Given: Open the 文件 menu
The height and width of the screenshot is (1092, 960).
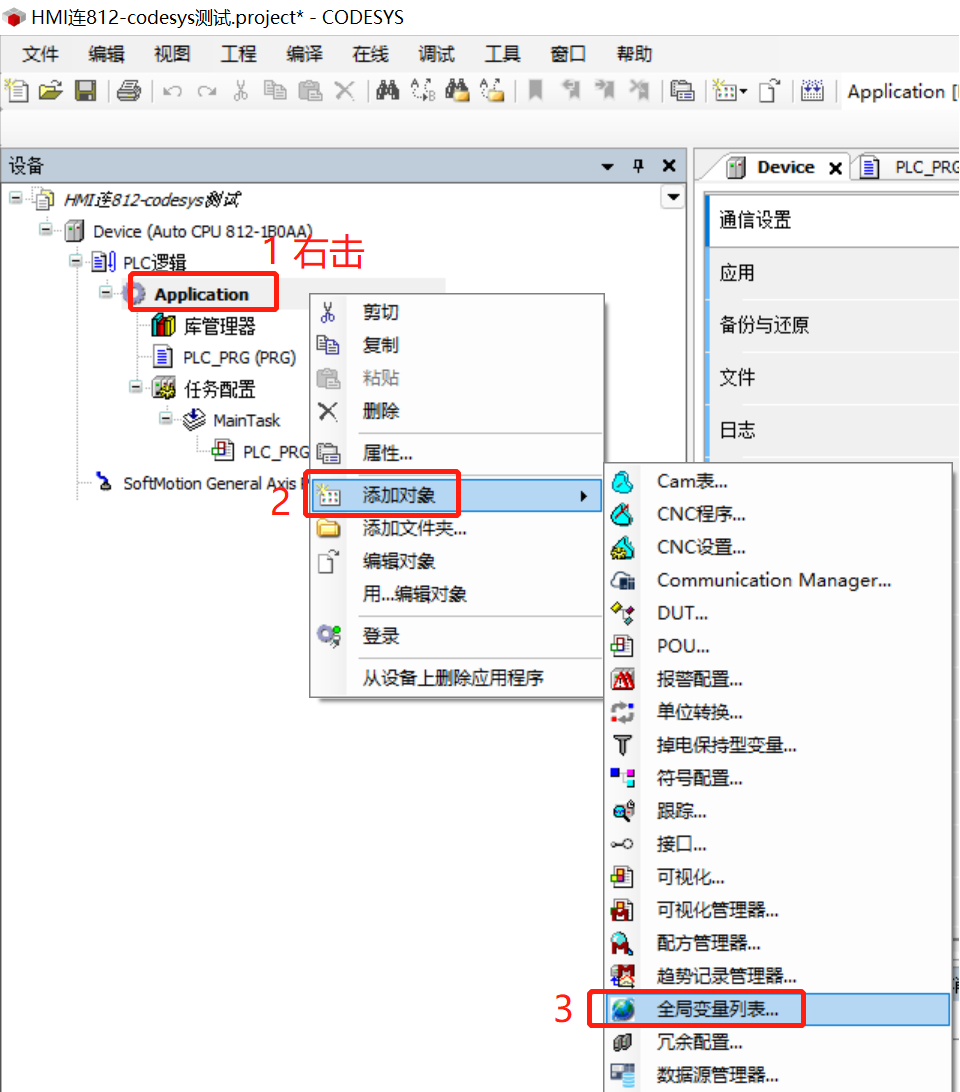Looking at the screenshot, I should pyautogui.click(x=40, y=54).
